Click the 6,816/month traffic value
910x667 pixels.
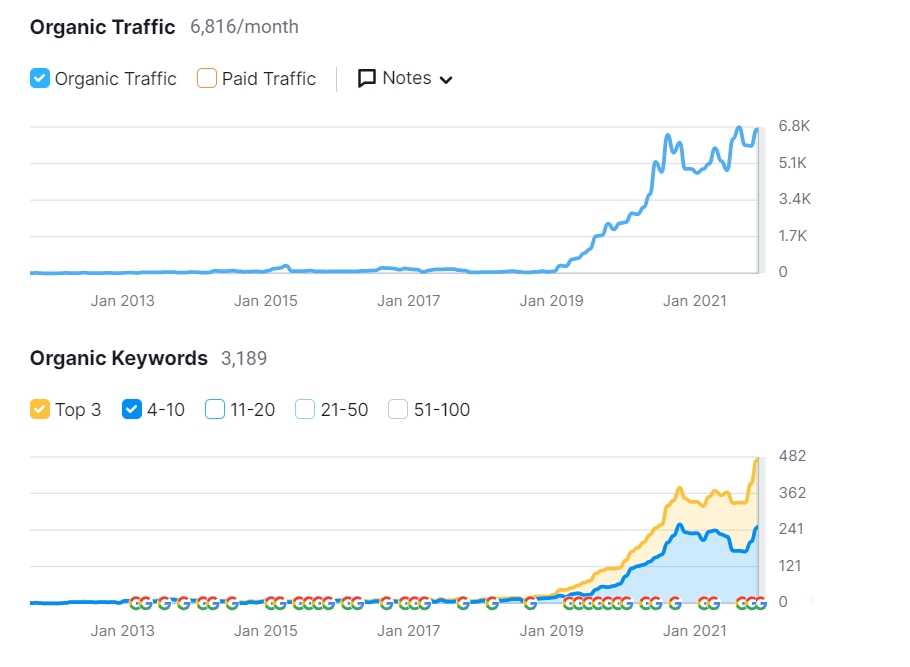[244, 27]
